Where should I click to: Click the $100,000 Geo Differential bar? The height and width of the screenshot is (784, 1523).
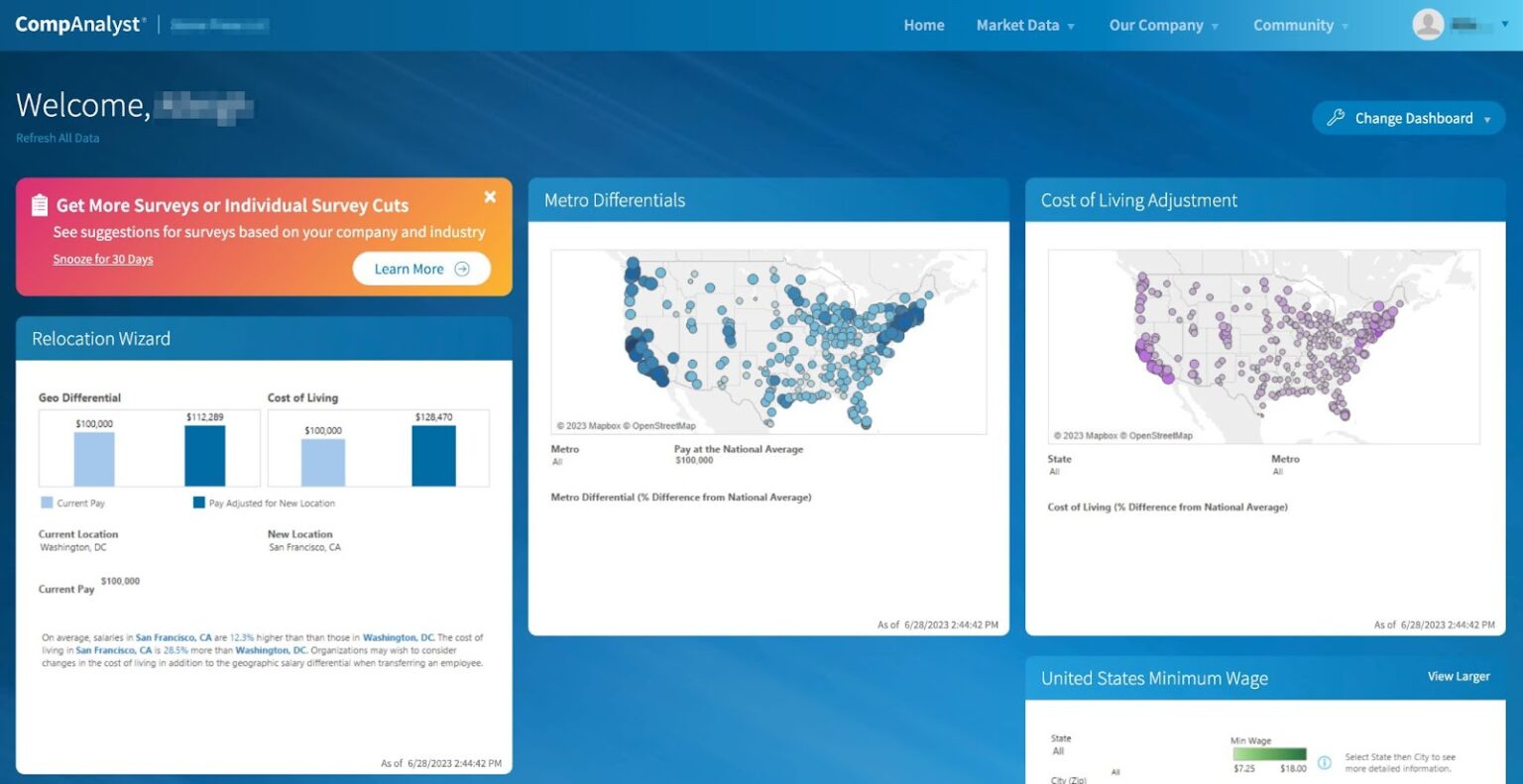tap(94, 459)
